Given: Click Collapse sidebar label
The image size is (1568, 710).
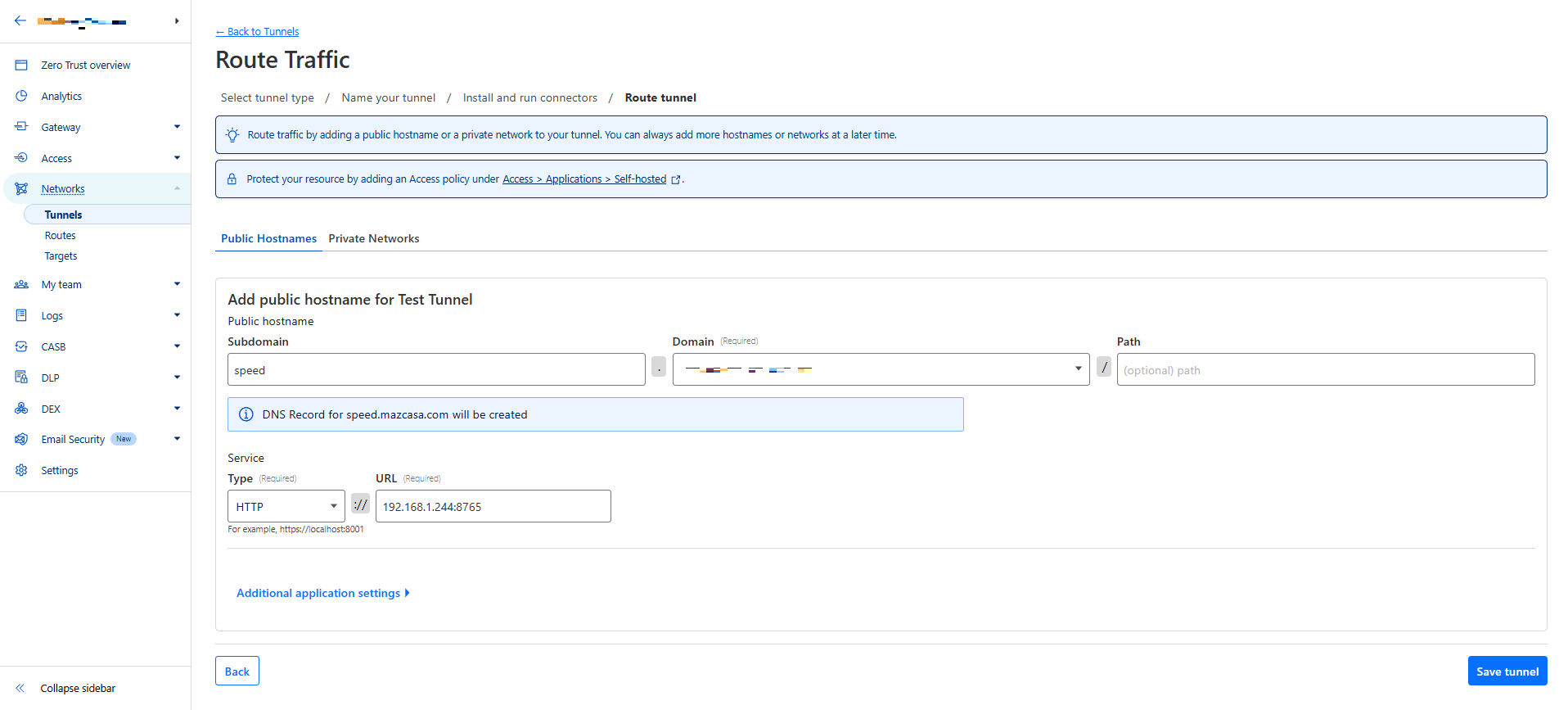Looking at the screenshot, I should 78,689.
